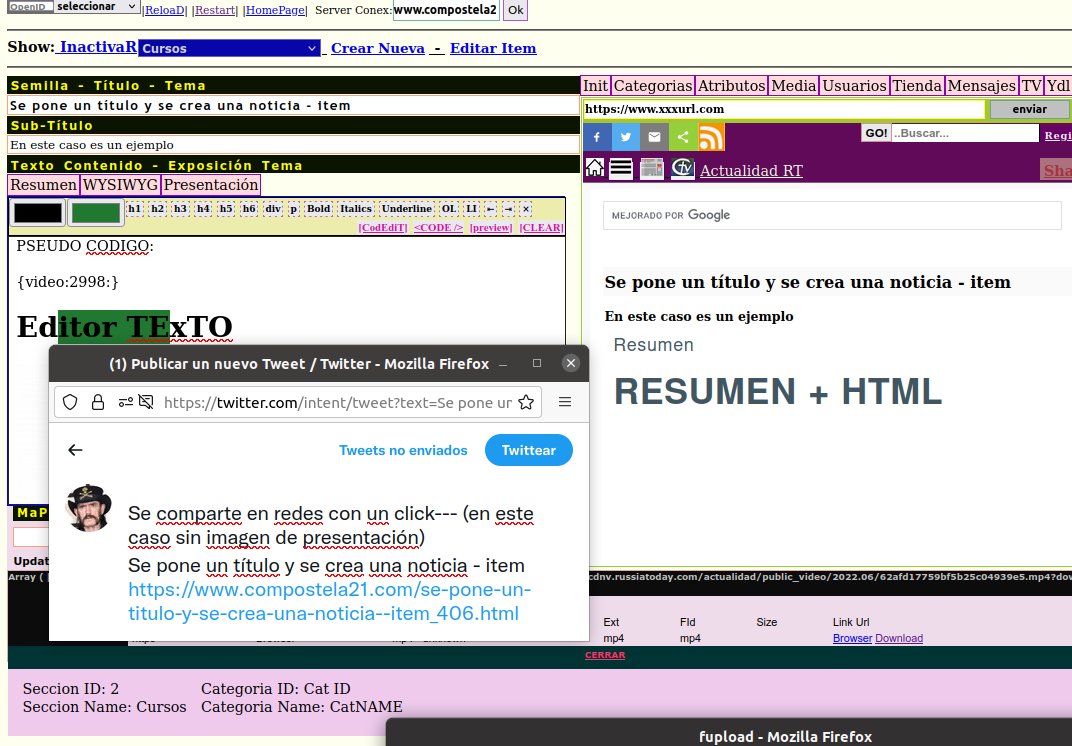Click the blocked autoplay icon in the address bar
This screenshot has height=746, width=1072.
coord(146,402)
